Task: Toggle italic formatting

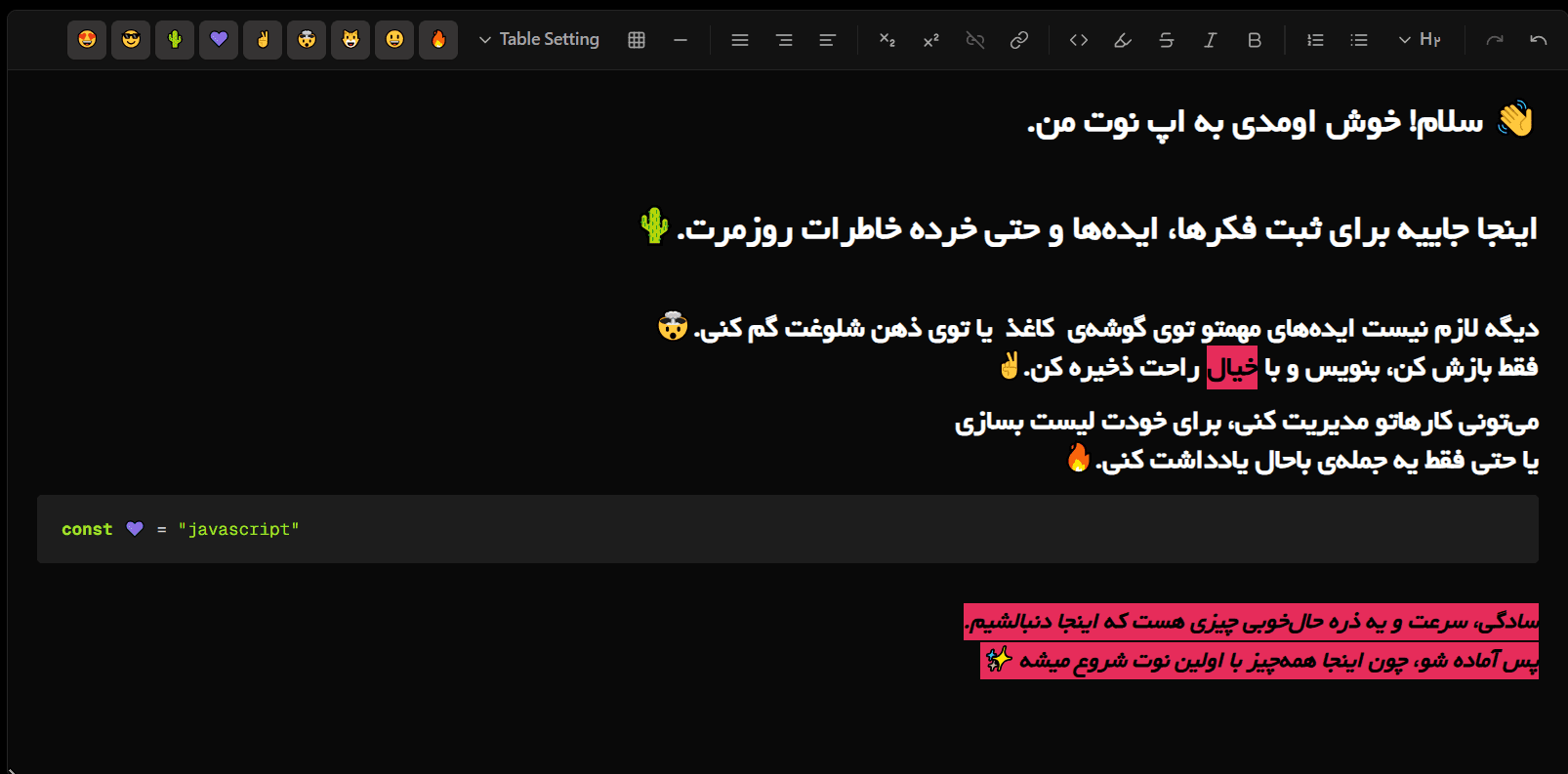Action: [1211, 40]
